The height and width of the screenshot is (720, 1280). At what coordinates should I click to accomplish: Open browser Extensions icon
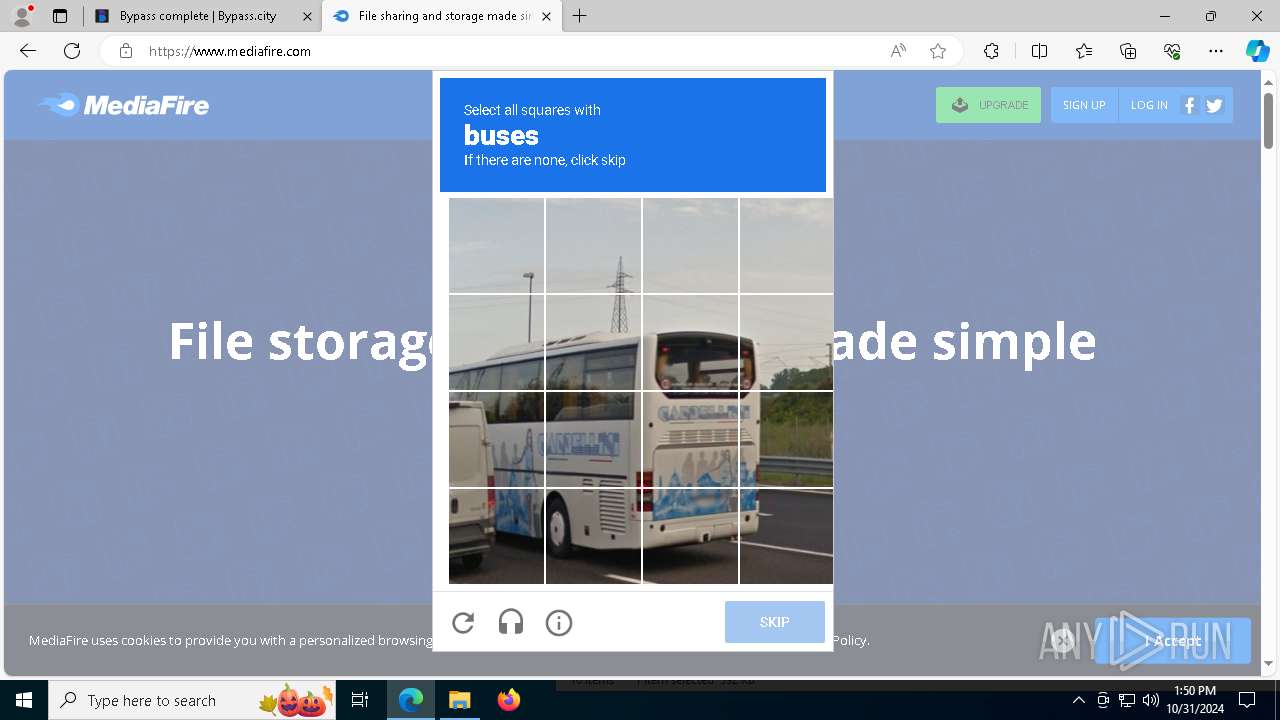(x=991, y=51)
